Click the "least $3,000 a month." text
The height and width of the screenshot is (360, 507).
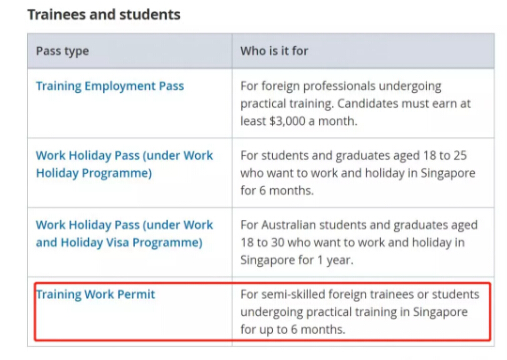pos(299,121)
